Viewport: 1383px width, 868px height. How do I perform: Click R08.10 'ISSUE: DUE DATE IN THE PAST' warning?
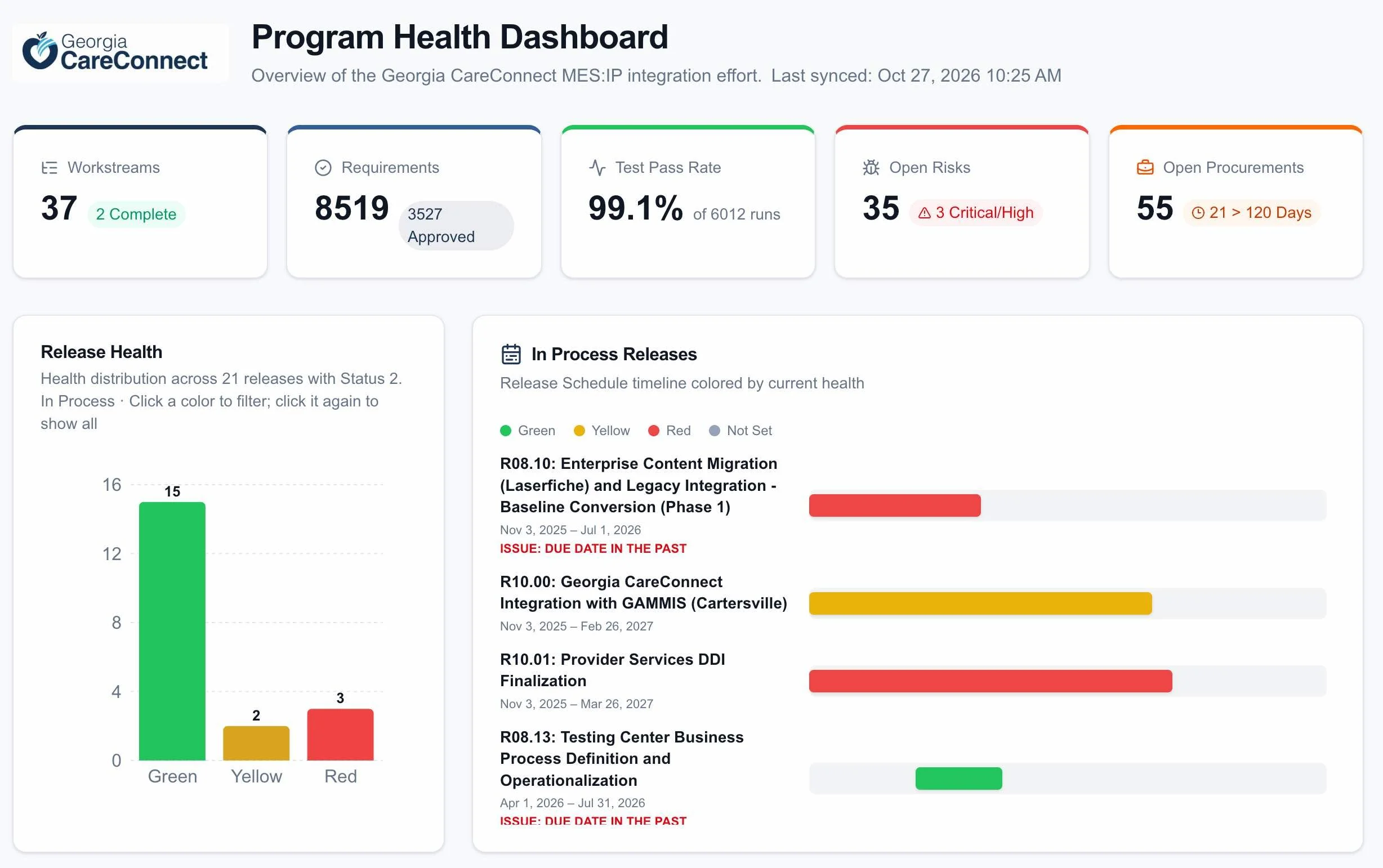(x=593, y=549)
